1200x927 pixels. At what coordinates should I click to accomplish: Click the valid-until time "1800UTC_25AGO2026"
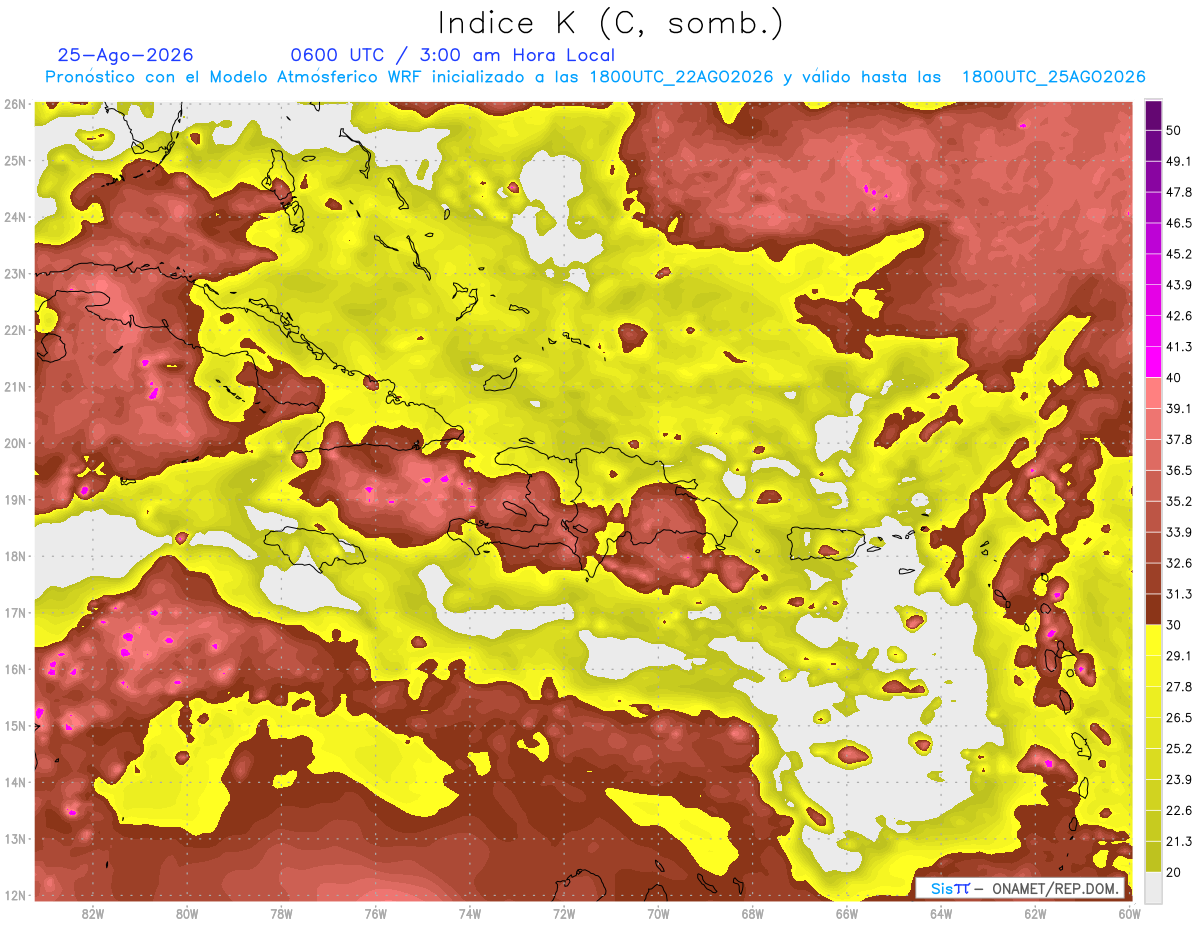[x=1053, y=77]
